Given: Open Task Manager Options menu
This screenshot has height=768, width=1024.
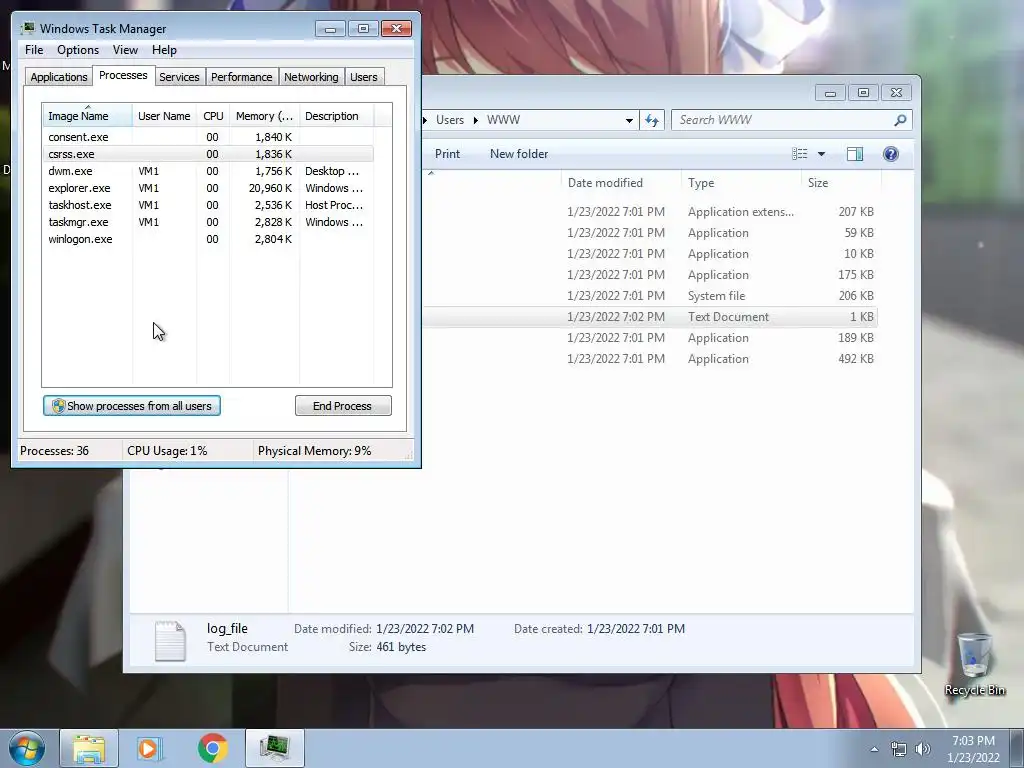Looking at the screenshot, I should pyautogui.click(x=78, y=50).
